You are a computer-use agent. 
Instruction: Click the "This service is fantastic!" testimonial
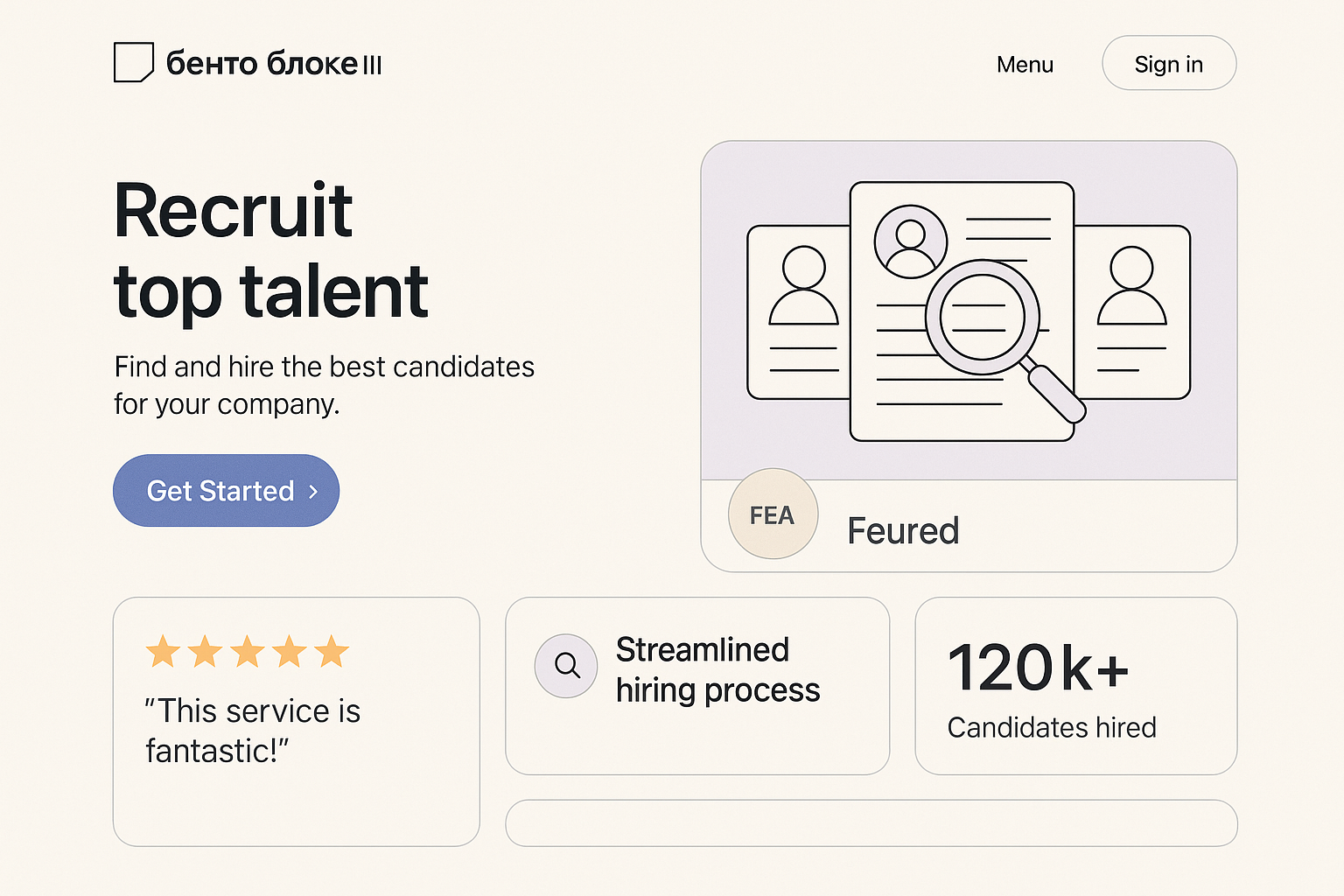pos(253,731)
